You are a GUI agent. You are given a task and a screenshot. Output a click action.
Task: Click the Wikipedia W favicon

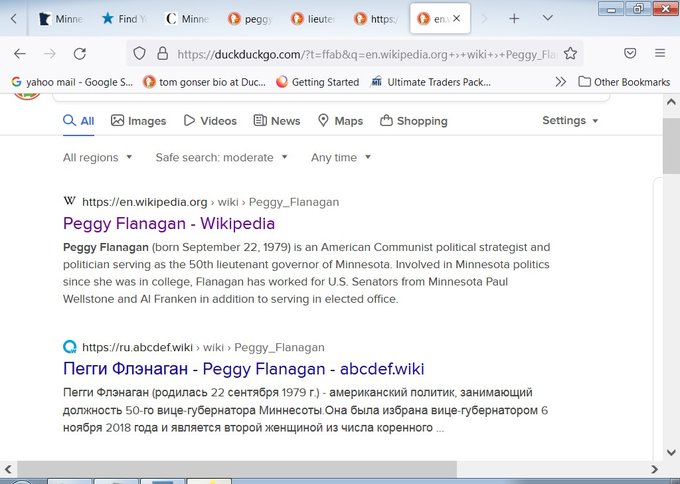click(69, 201)
